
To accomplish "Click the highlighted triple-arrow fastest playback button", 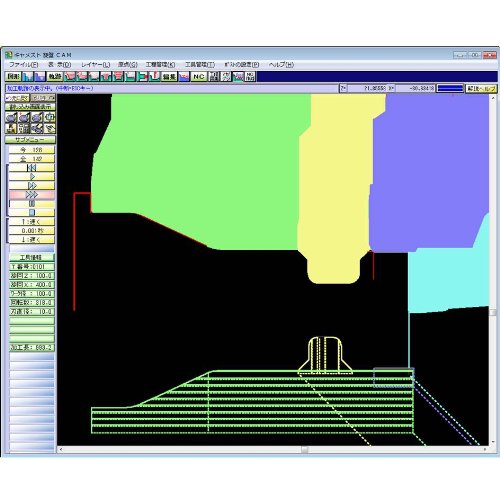I will tap(32, 195).
